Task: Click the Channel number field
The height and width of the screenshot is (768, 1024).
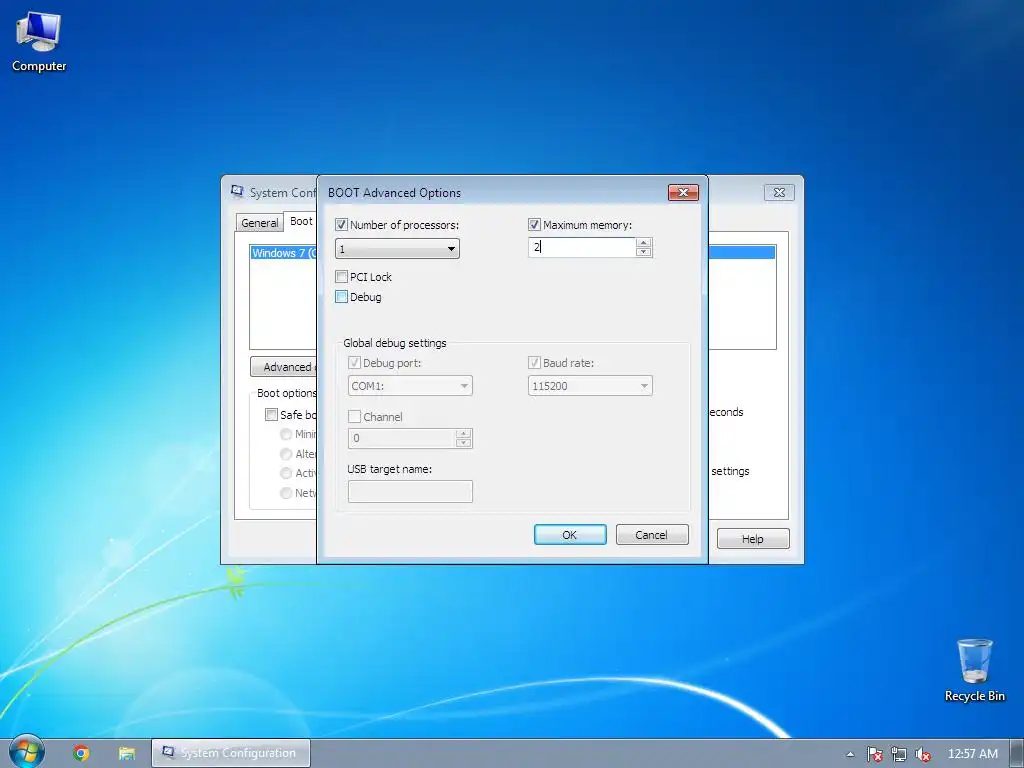Action: click(x=402, y=438)
